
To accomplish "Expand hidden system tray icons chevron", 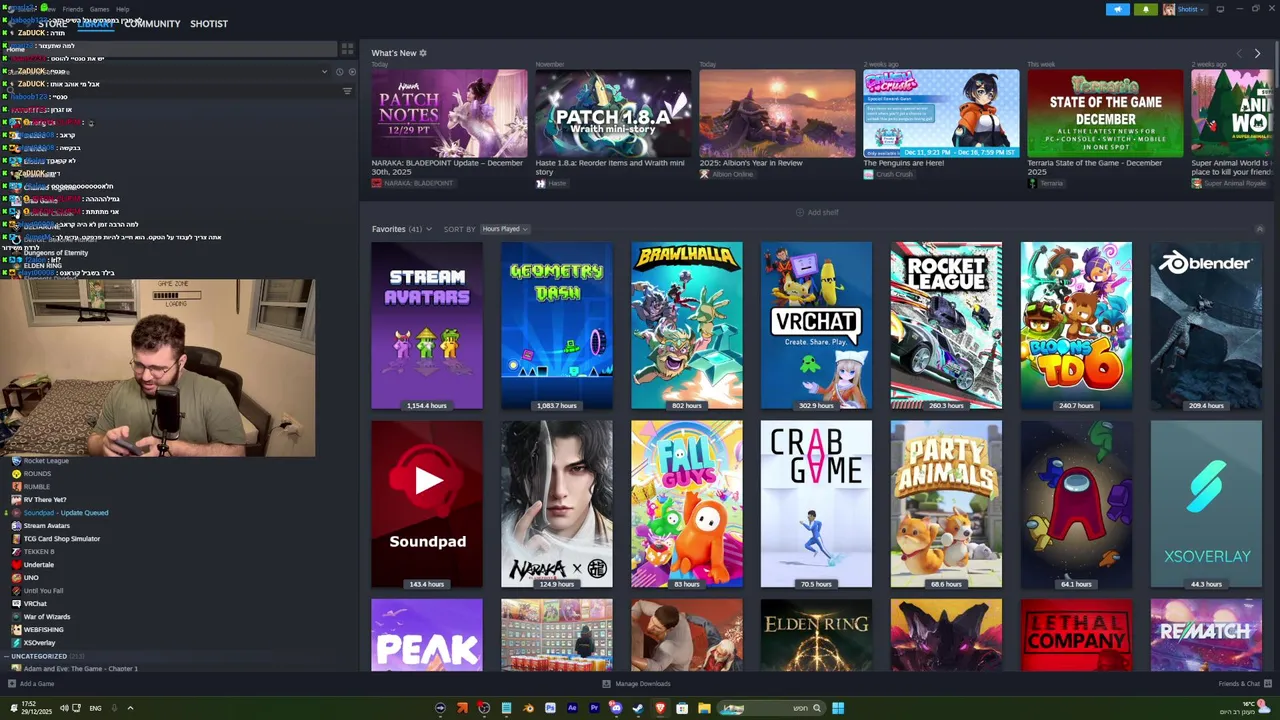I will 130,708.
